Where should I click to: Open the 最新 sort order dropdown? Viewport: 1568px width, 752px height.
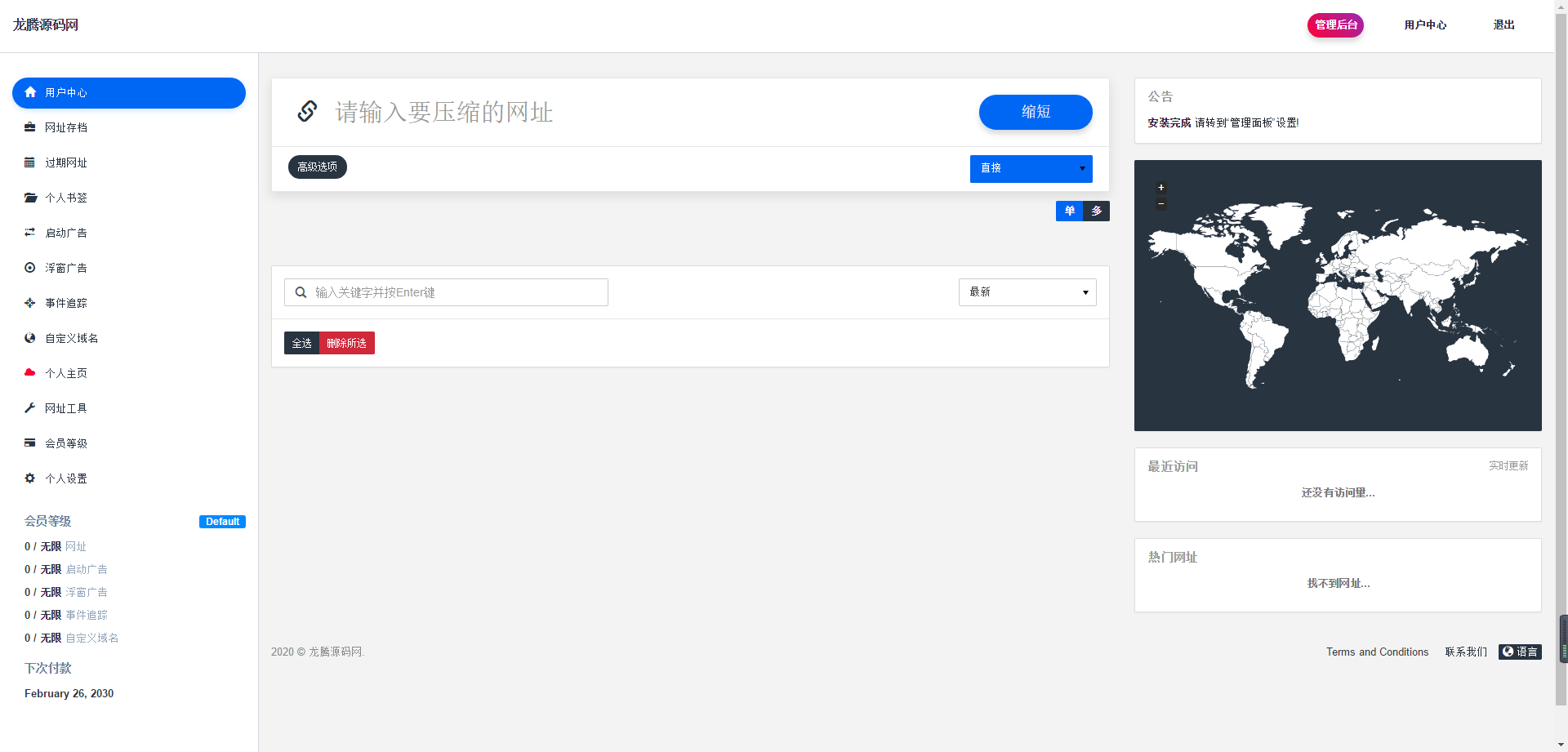1027,292
